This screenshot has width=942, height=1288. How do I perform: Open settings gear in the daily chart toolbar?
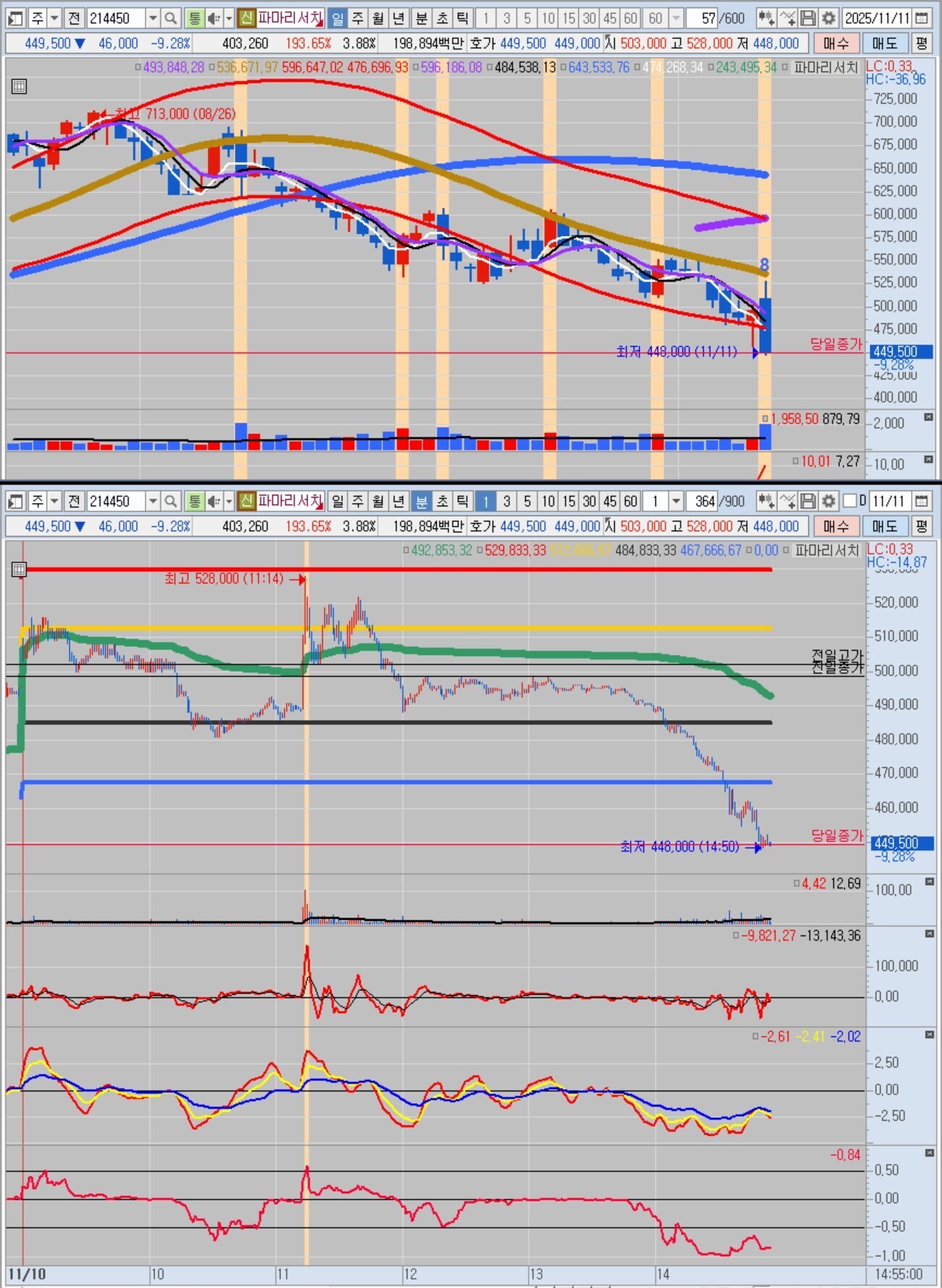pos(828,18)
